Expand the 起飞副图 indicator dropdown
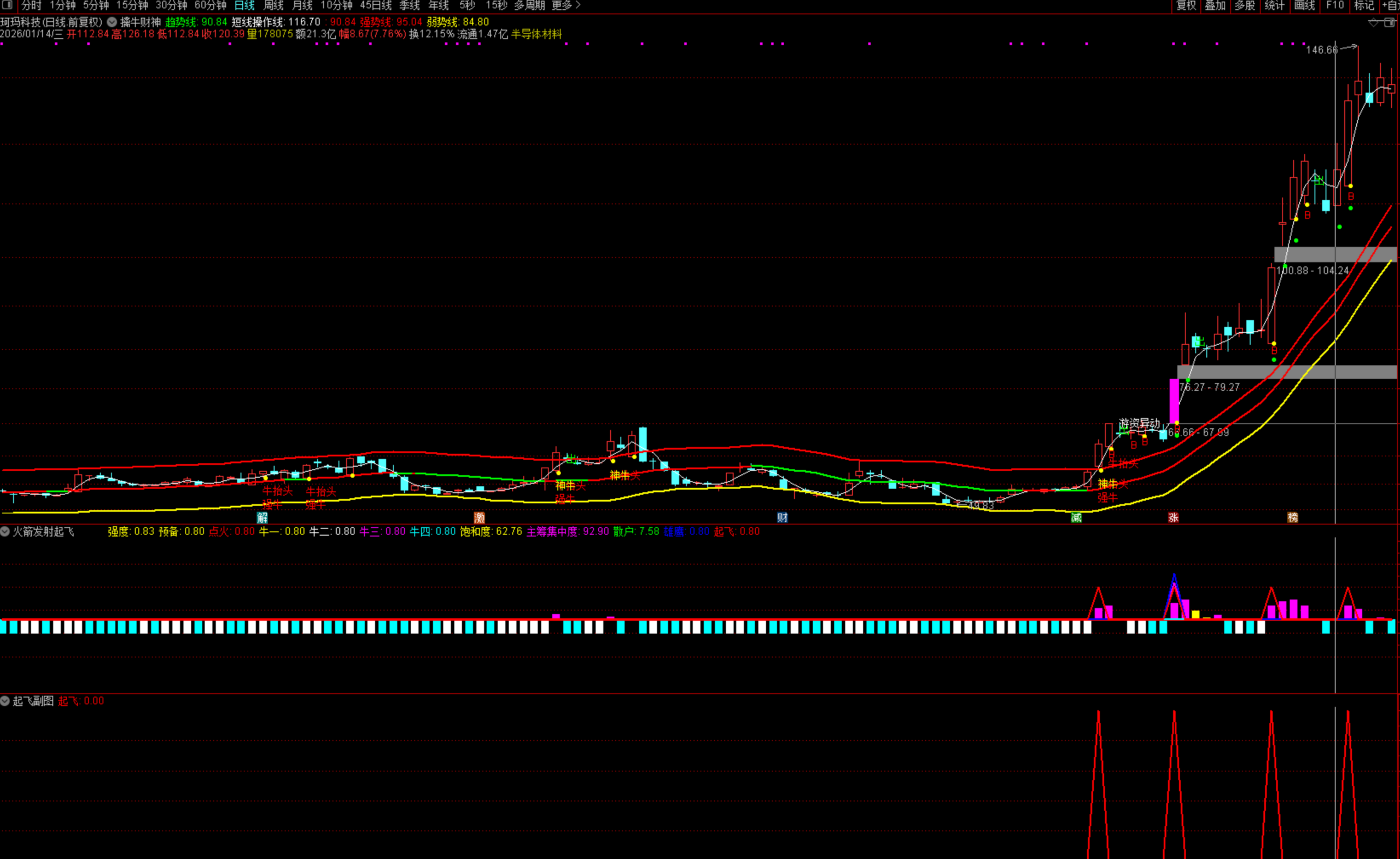The height and width of the screenshot is (859, 1400). [5, 701]
